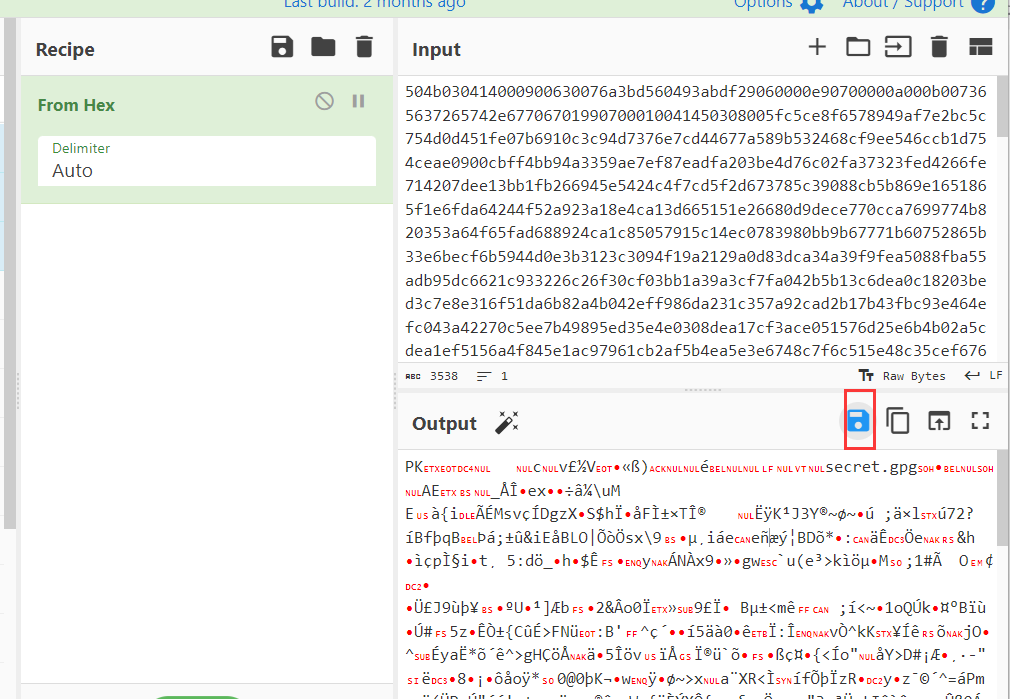Click the Magic wand in Output
Screen dimensions: 1010x699
pyautogui.click(x=507, y=423)
